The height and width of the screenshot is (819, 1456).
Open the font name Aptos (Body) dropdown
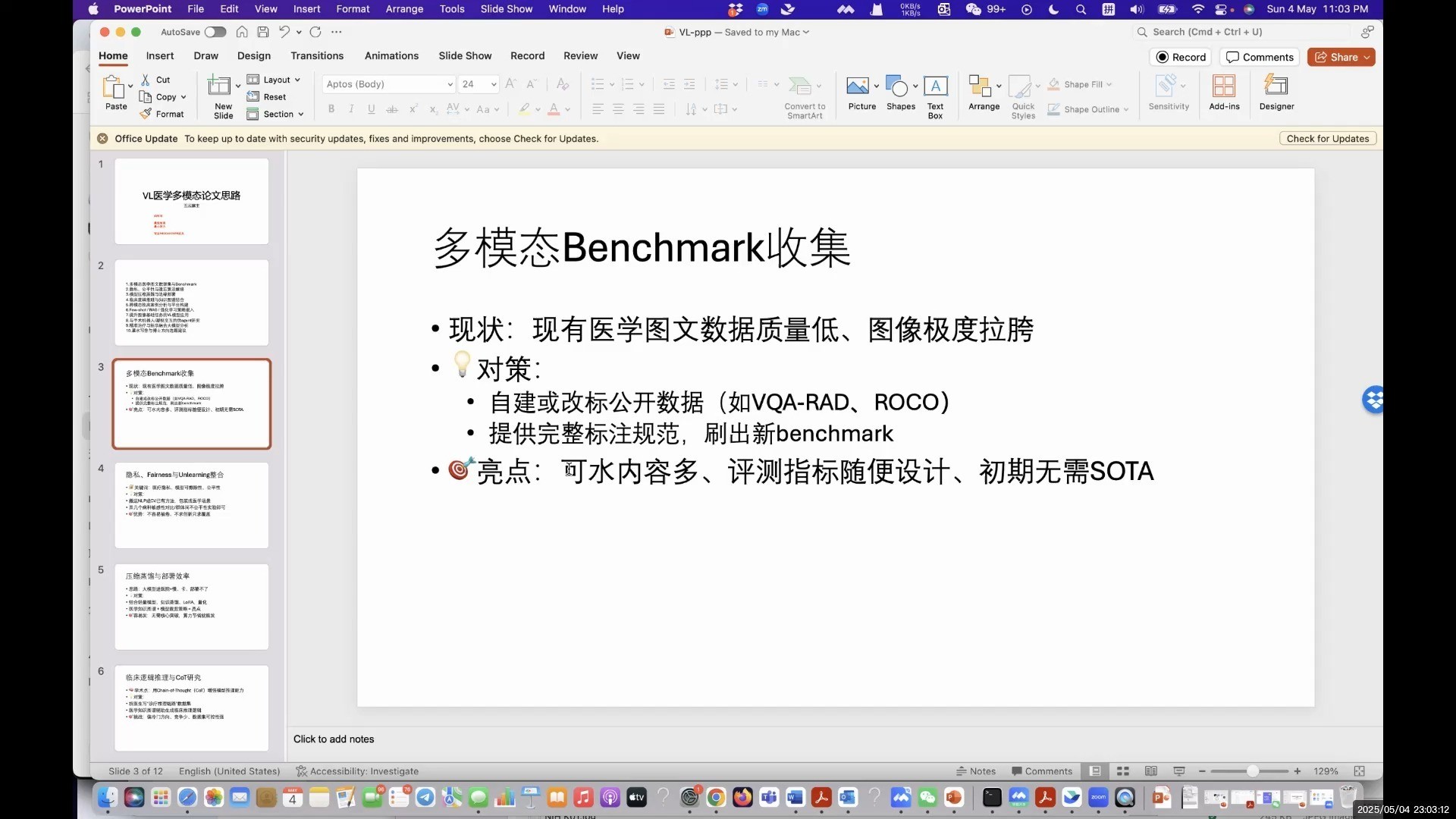point(450,84)
